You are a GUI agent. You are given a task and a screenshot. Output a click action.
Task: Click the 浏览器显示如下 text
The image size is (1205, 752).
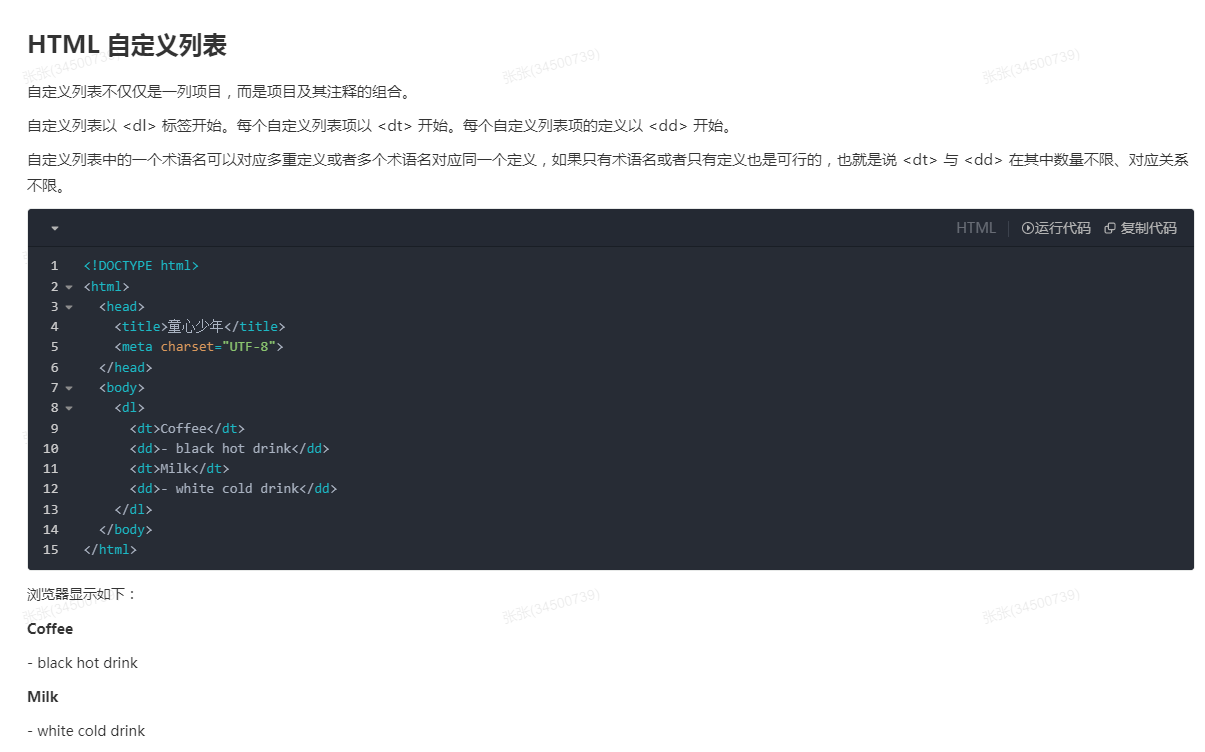tap(82, 594)
